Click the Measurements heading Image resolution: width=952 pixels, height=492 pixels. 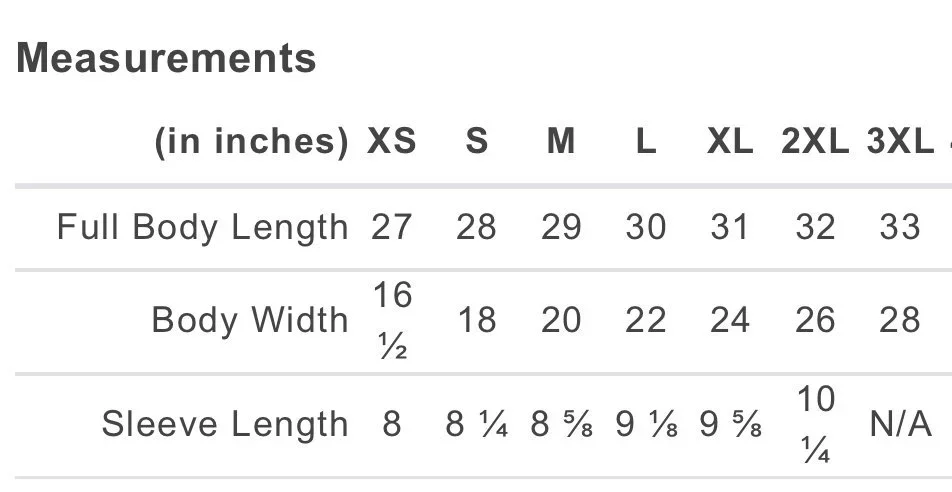click(166, 58)
